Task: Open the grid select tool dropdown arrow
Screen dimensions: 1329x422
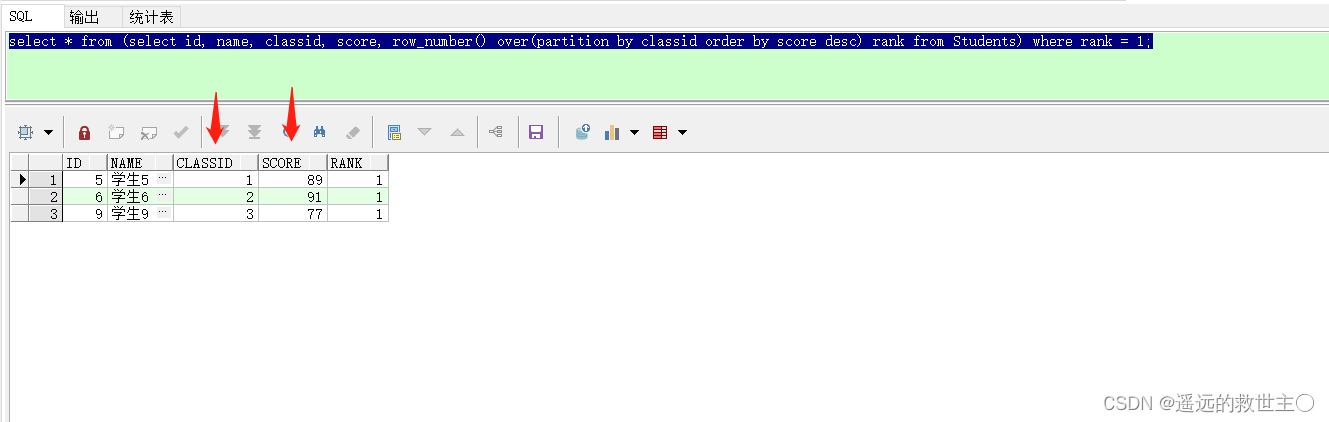Action: (48, 132)
